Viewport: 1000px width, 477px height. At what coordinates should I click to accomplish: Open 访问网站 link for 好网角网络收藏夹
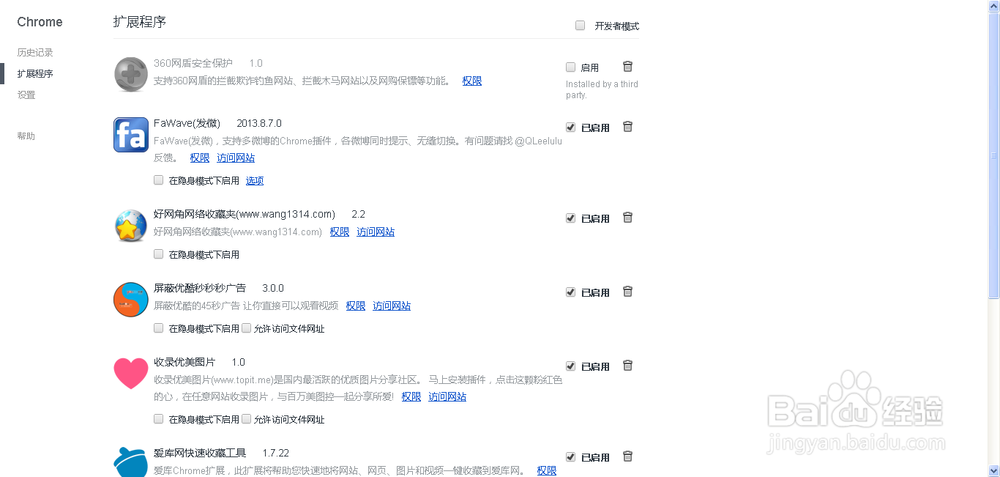376,231
